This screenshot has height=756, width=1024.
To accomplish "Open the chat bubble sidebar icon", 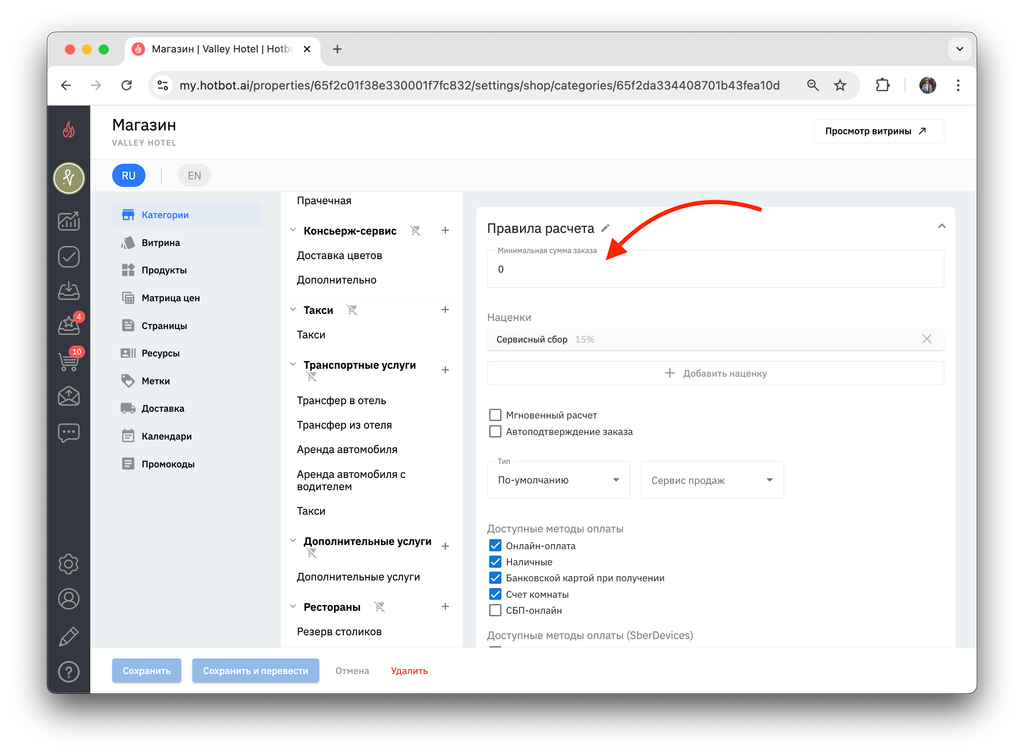I will [x=69, y=433].
